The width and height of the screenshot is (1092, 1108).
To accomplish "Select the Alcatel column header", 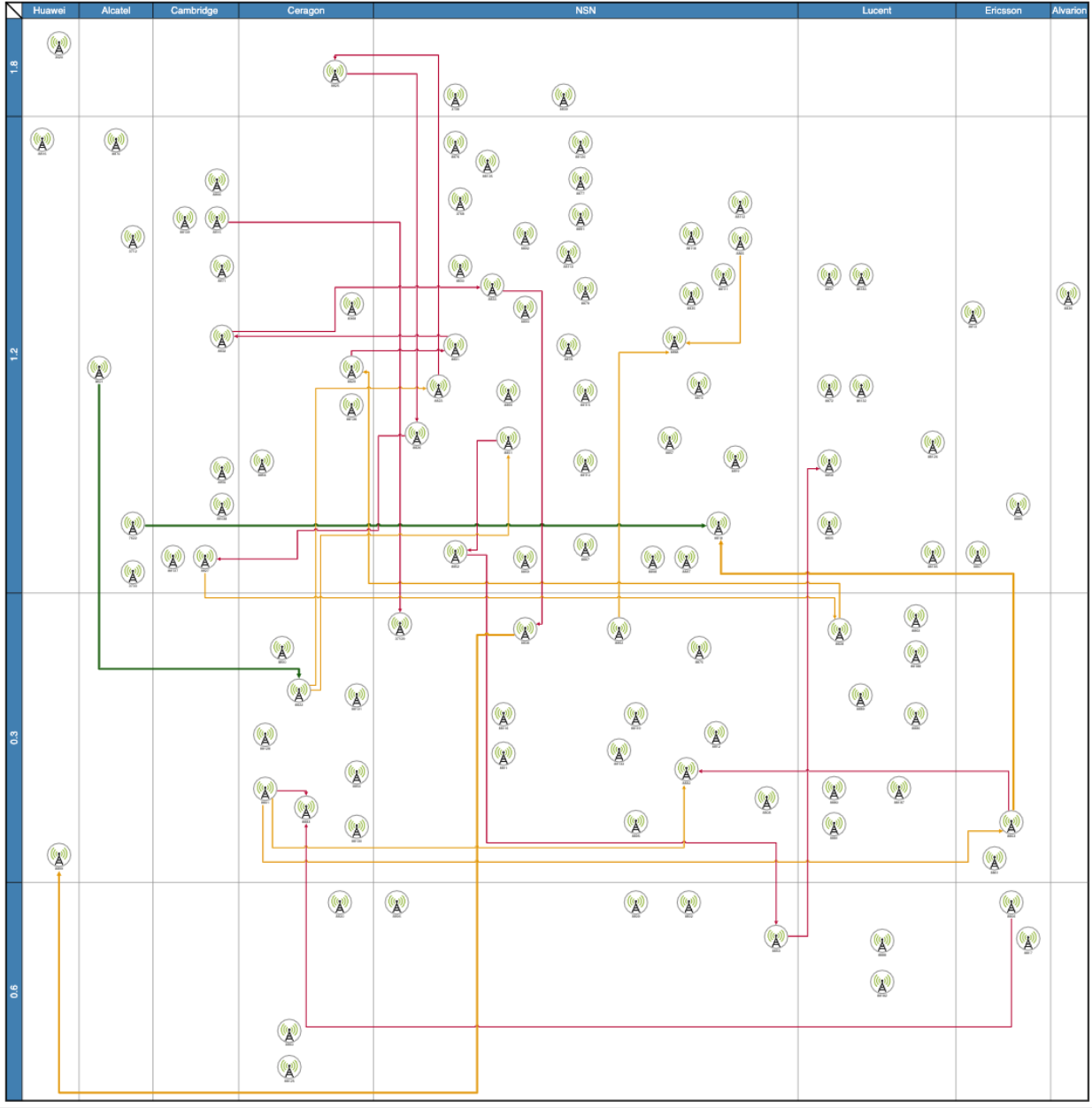I will 116,11.
